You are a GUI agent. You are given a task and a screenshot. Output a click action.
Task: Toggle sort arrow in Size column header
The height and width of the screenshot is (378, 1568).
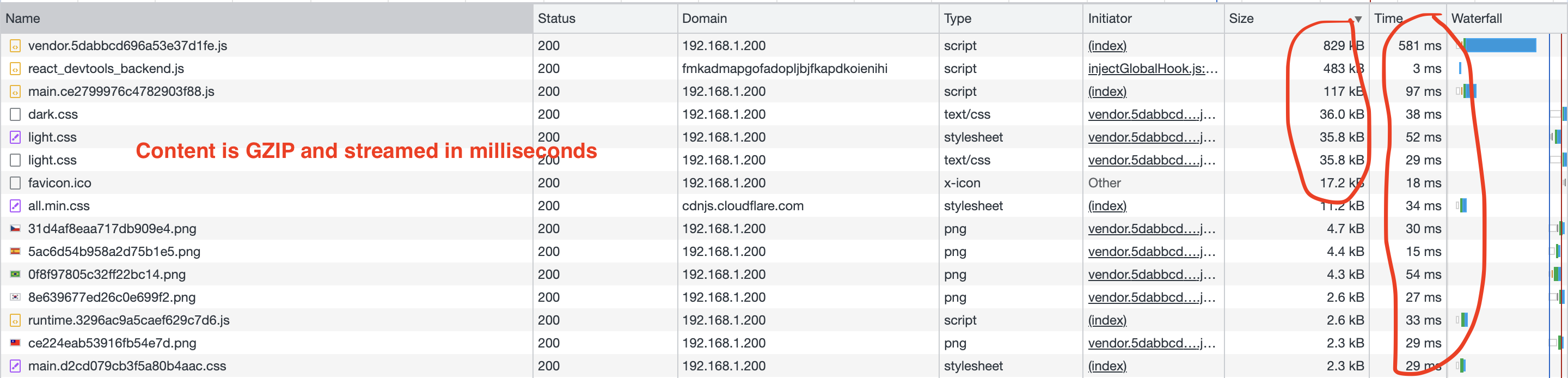[x=1357, y=20]
